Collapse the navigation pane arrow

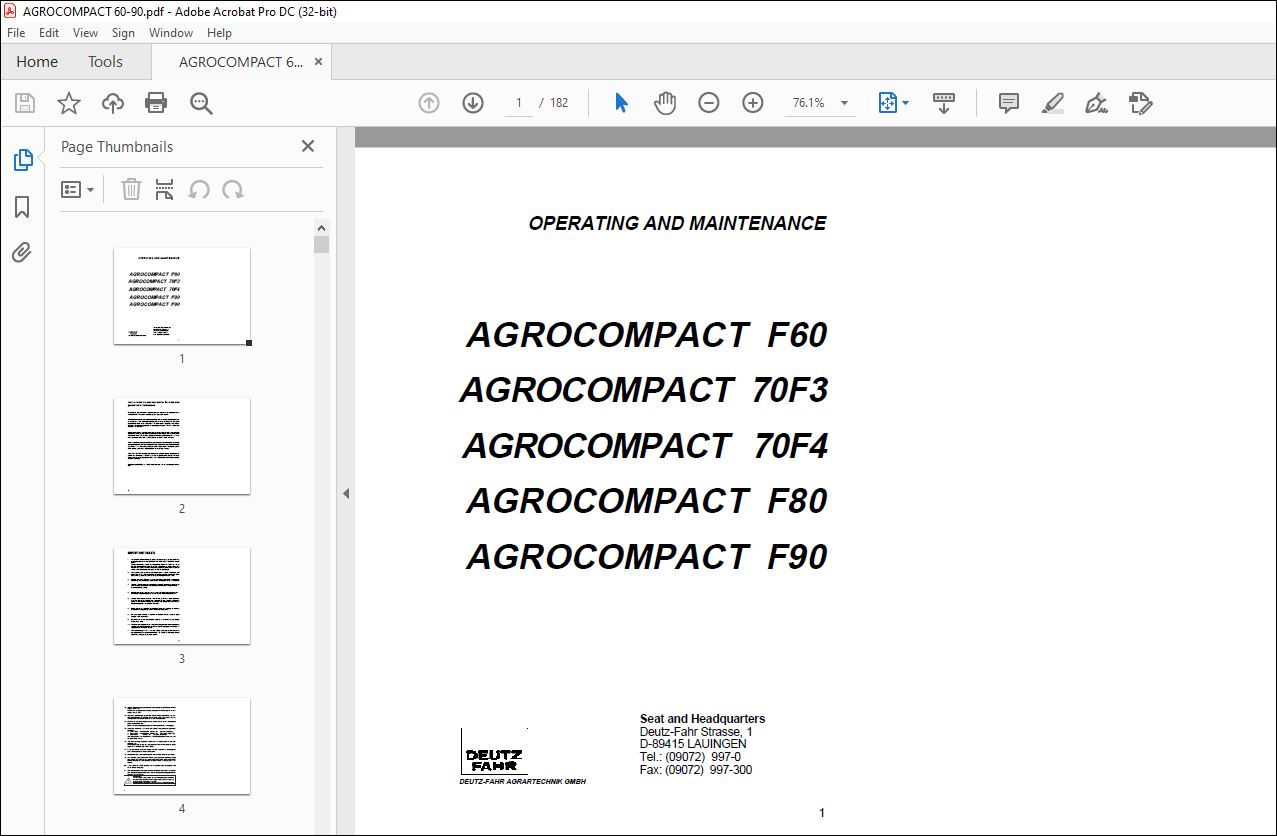coord(346,493)
